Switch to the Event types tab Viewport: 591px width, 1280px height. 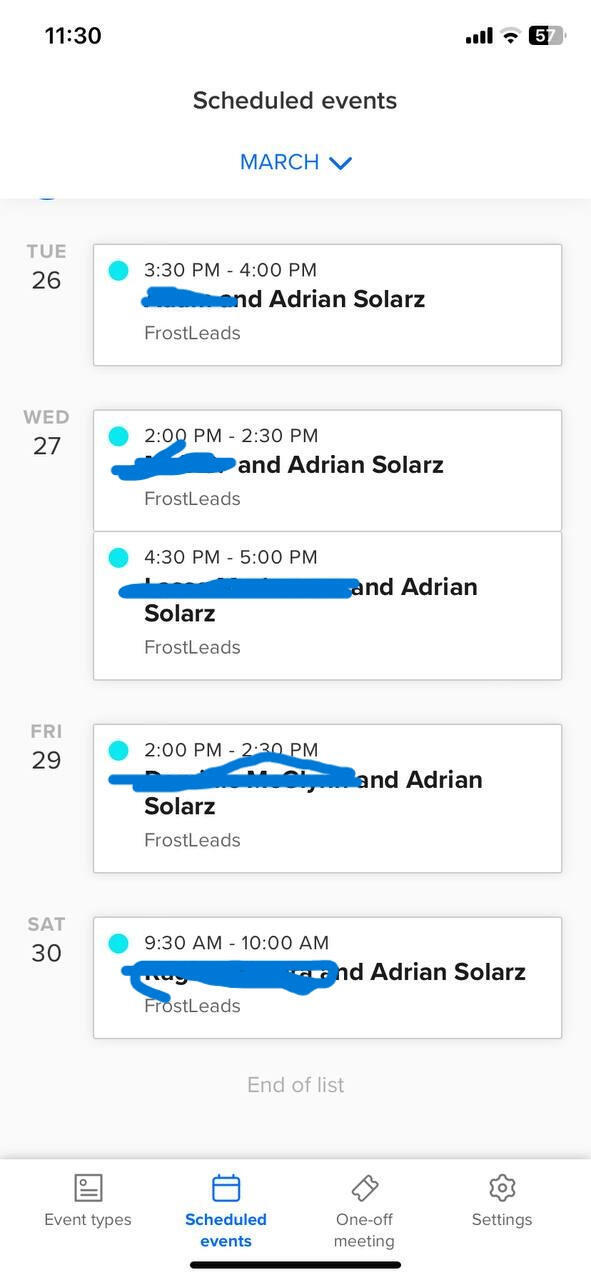tap(88, 1220)
